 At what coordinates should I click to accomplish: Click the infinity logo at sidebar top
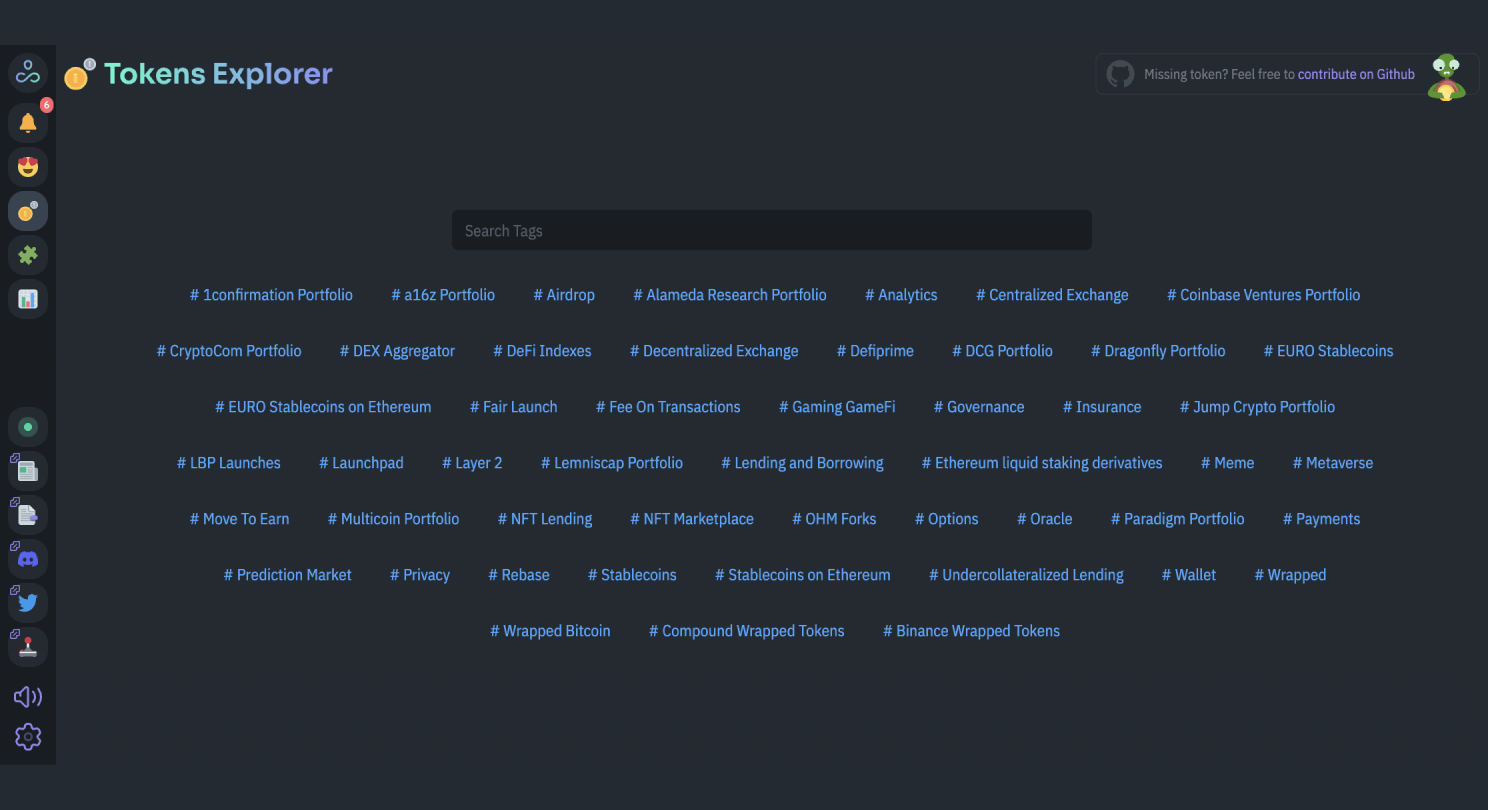click(x=28, y=73)
